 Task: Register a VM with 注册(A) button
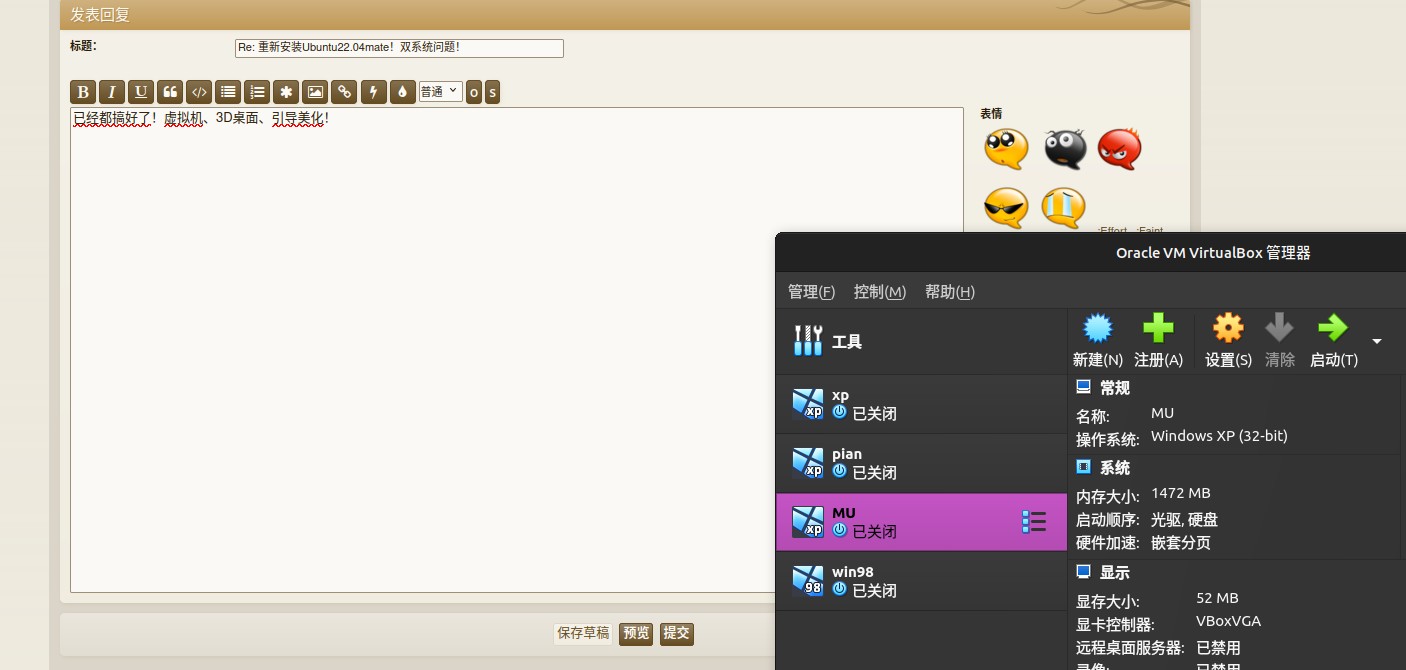pyautogui.click(x=1158, y=340)
